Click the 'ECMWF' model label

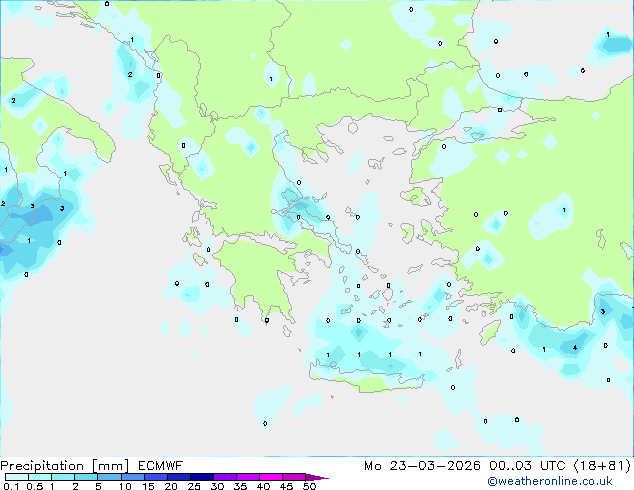(x=161, y=466)
